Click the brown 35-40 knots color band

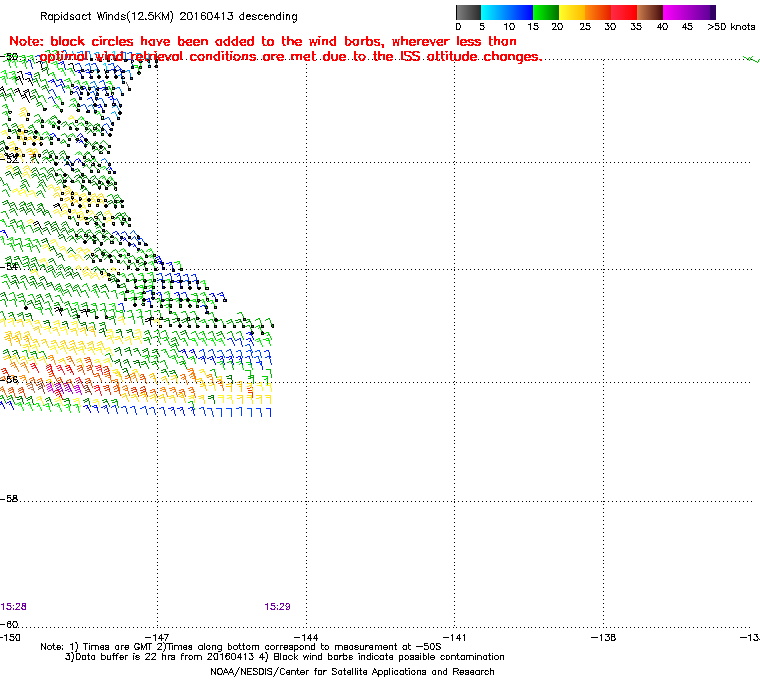click(650, 13)
